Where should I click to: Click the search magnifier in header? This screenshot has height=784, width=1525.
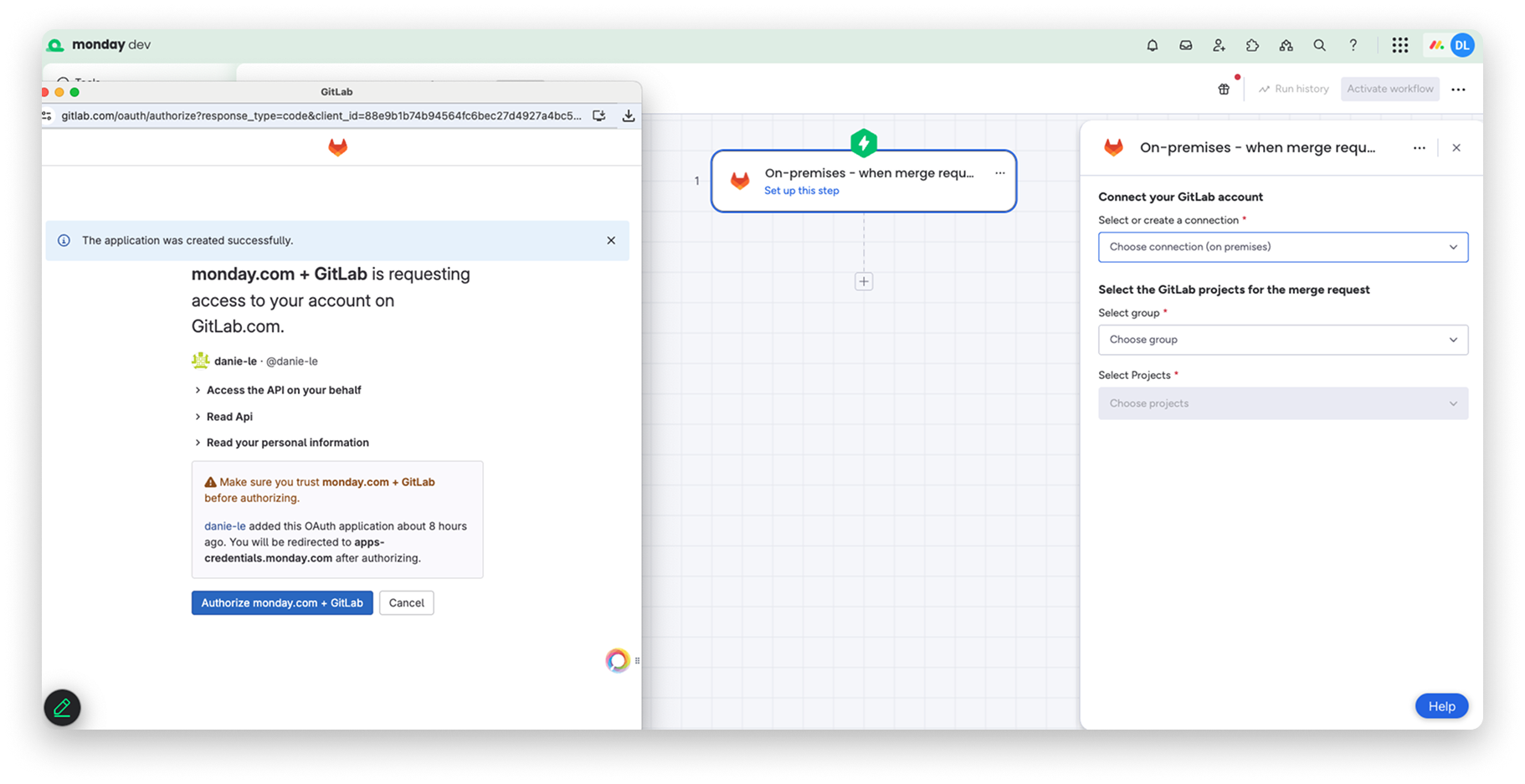click(1319, 45)
